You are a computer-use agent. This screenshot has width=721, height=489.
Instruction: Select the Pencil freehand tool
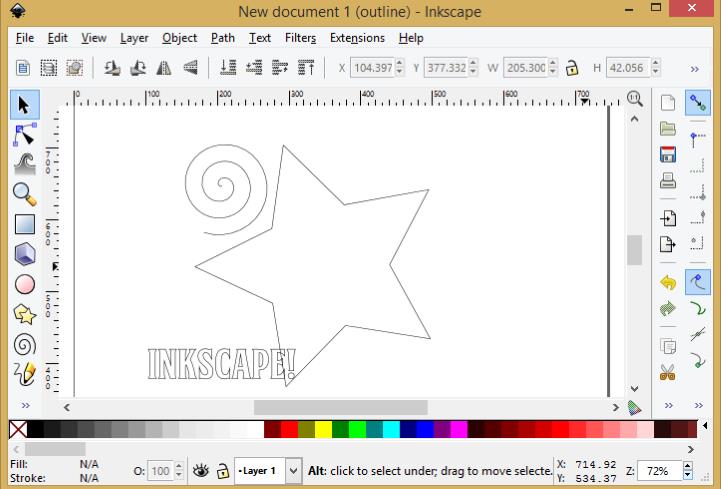[24, 374]
